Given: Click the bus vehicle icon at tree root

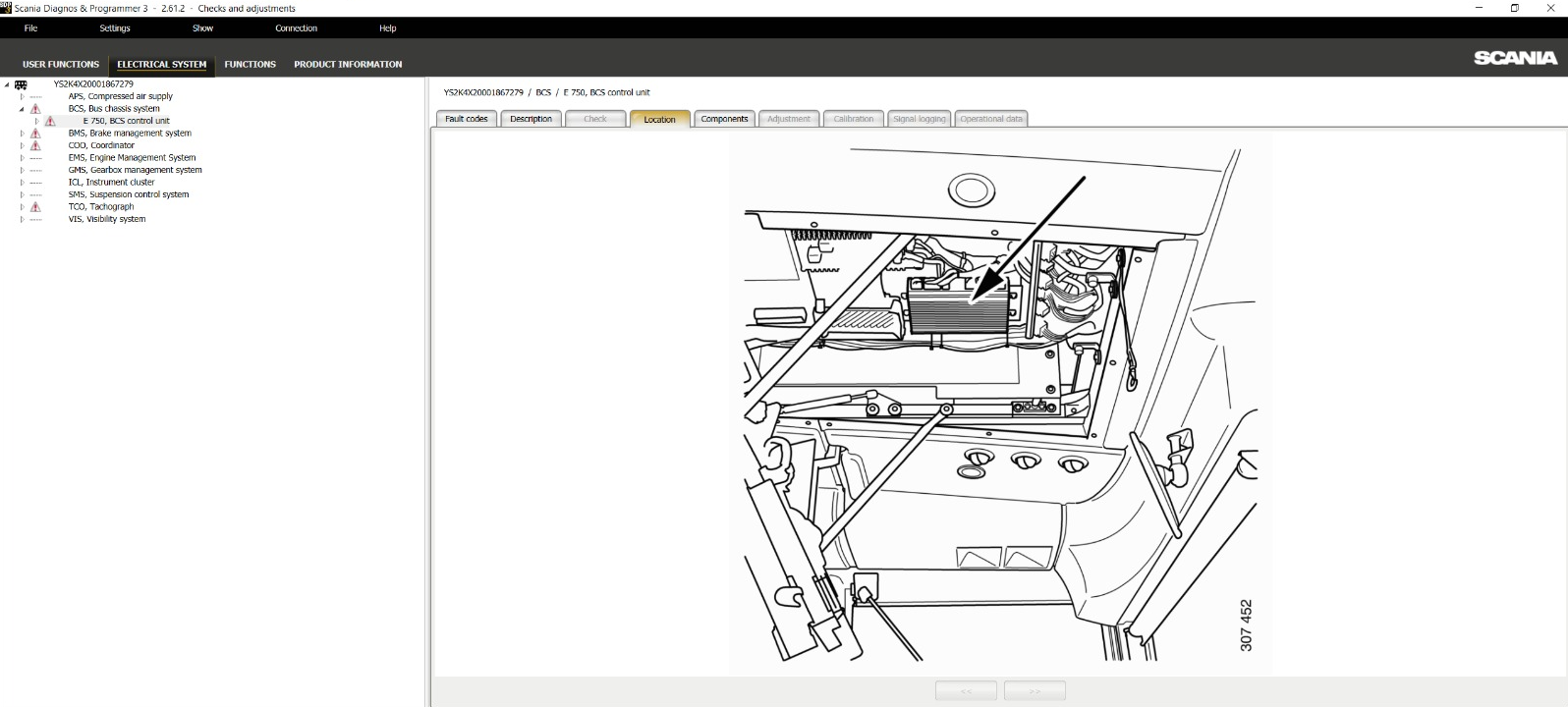Looking at the screenshot, I should point(21,84).
